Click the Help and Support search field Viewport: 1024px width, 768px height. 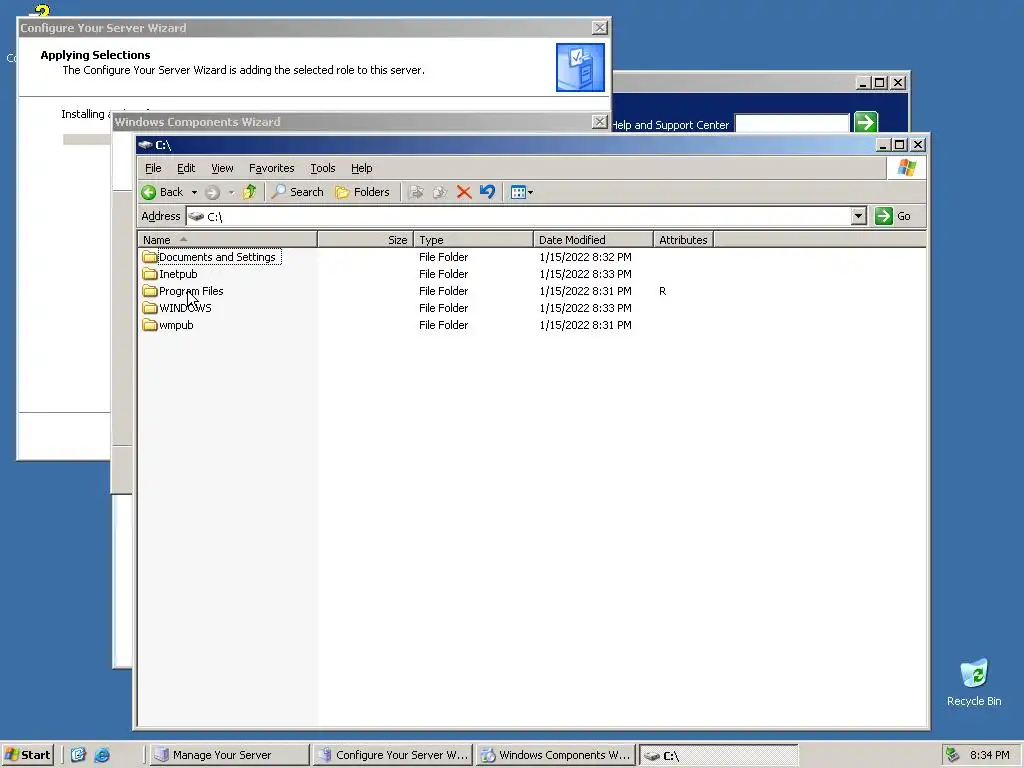point(792,123)
